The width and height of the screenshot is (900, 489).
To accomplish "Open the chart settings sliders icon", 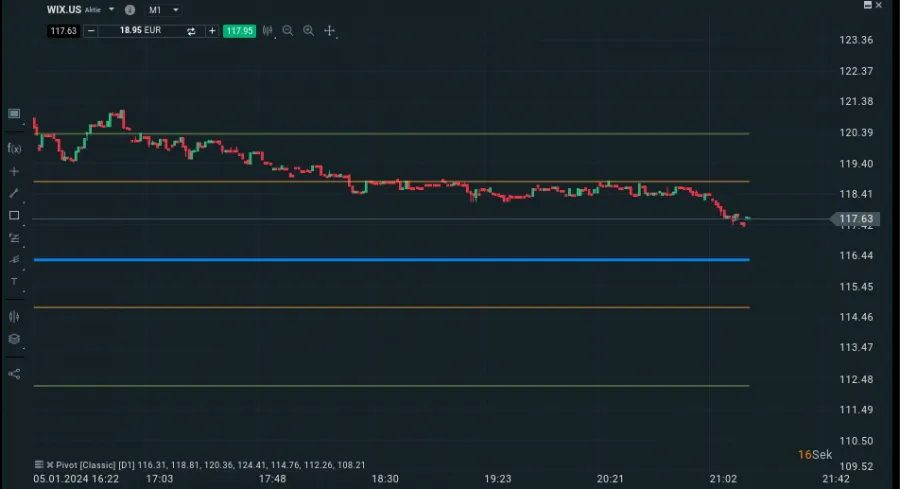I will [x=14, y=316].
